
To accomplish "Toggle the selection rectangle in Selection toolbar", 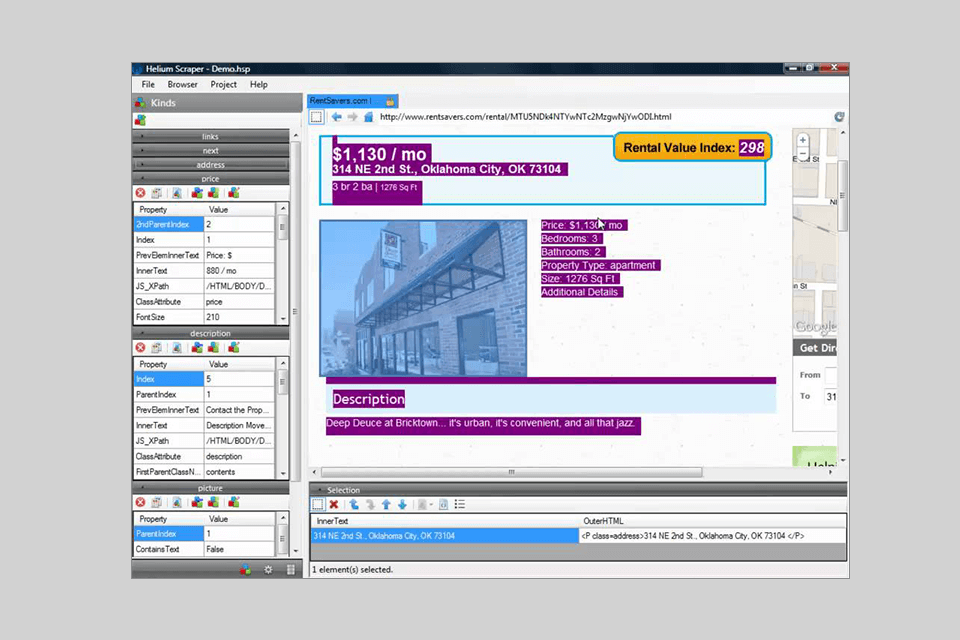I will pos(318,504).
